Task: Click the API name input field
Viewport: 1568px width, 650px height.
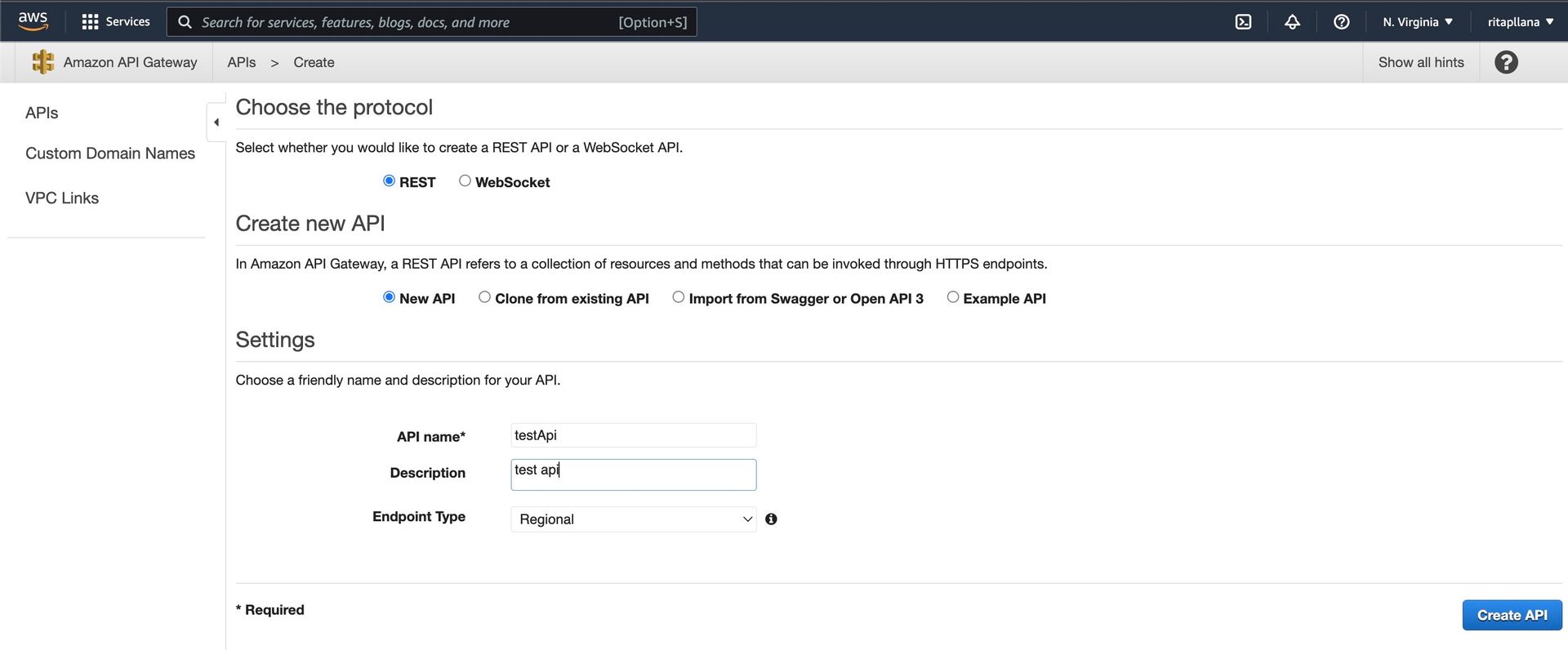Action: [x=634, y=435]
